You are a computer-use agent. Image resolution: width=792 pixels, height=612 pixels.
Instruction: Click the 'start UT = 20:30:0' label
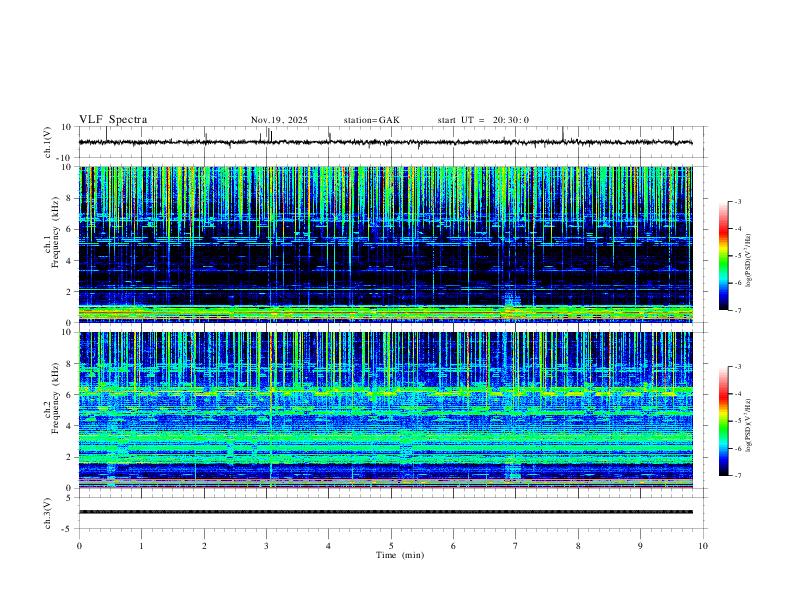click(483, 120)
